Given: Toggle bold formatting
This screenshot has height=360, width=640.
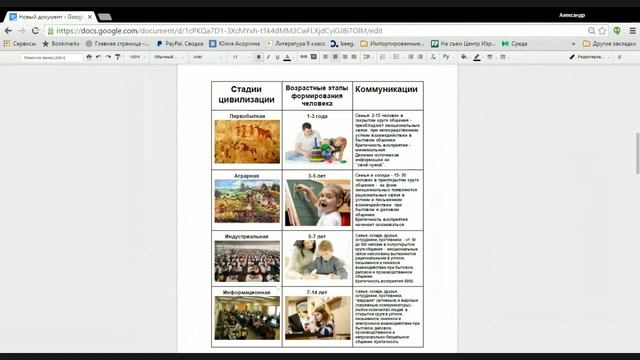Looking at the screenshot, I should (258, 57).
